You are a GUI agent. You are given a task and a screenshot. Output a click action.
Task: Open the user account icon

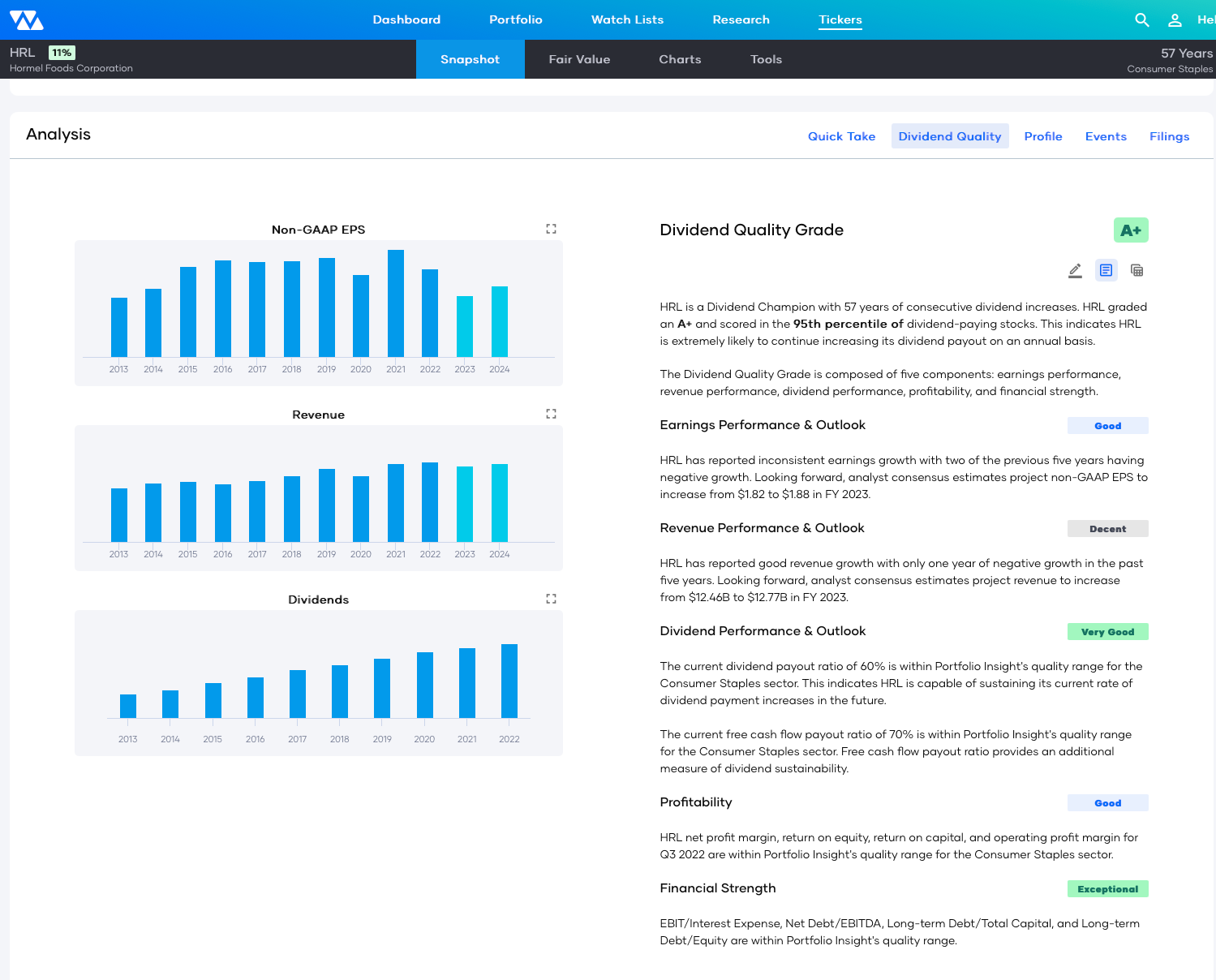1175,19
